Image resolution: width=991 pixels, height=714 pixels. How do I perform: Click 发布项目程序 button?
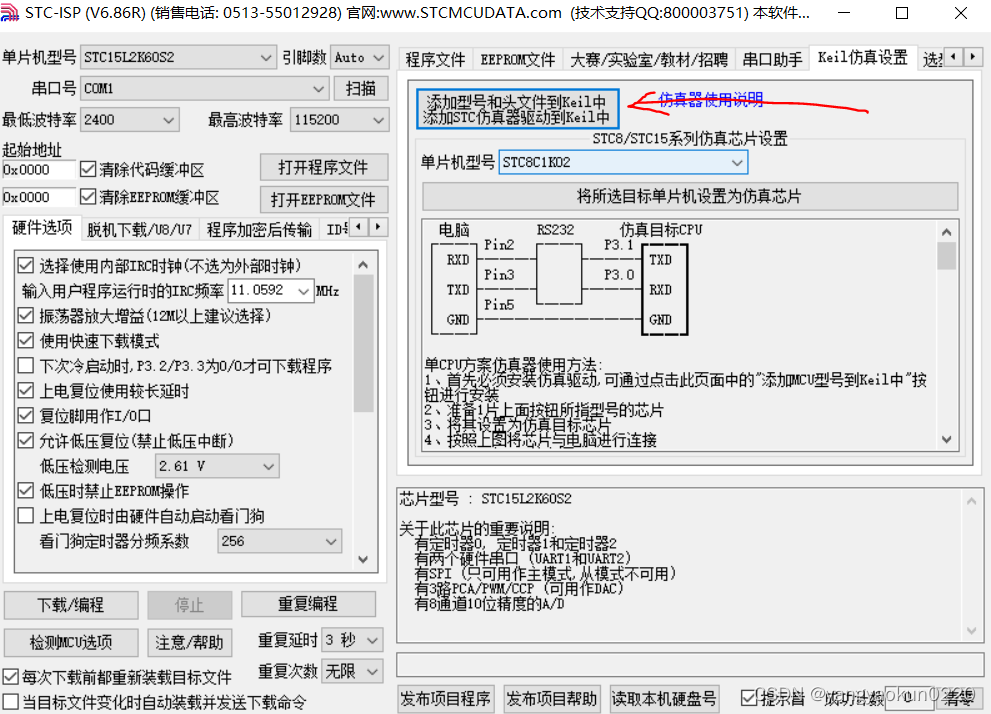tap(446, 698)
